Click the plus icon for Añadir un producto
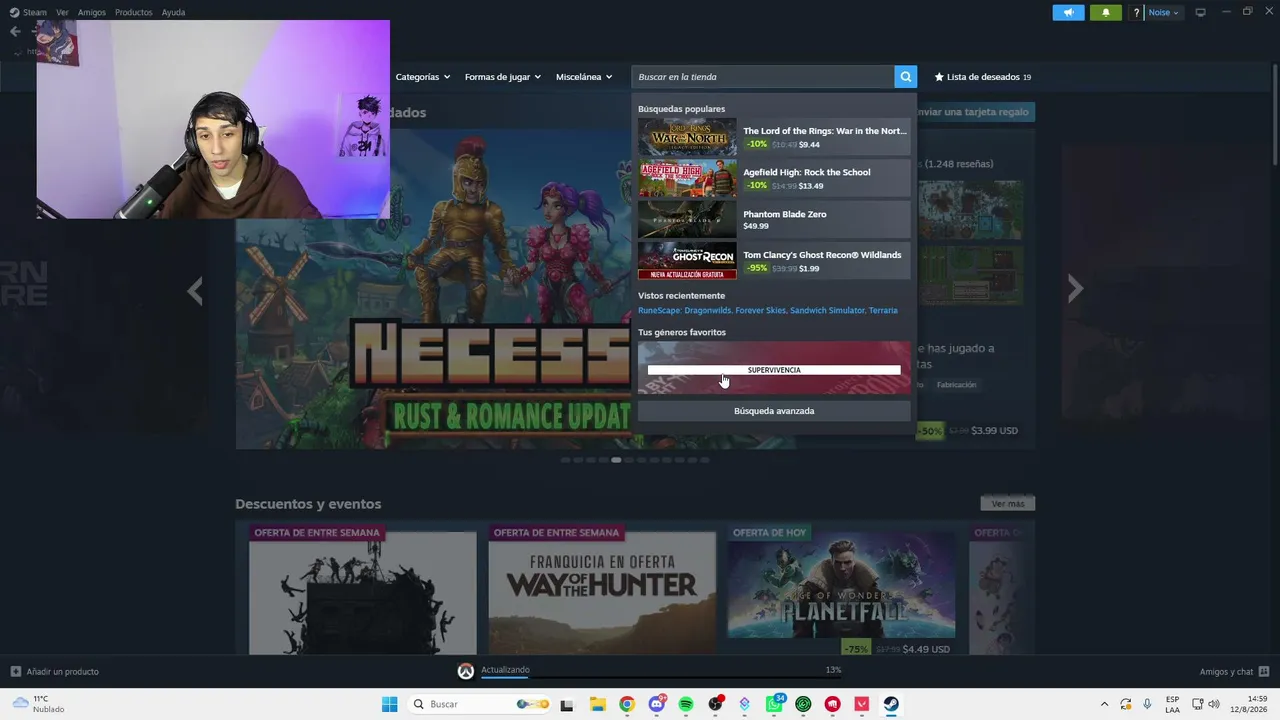Screen dimensions: 1280x720 (15, 671)
